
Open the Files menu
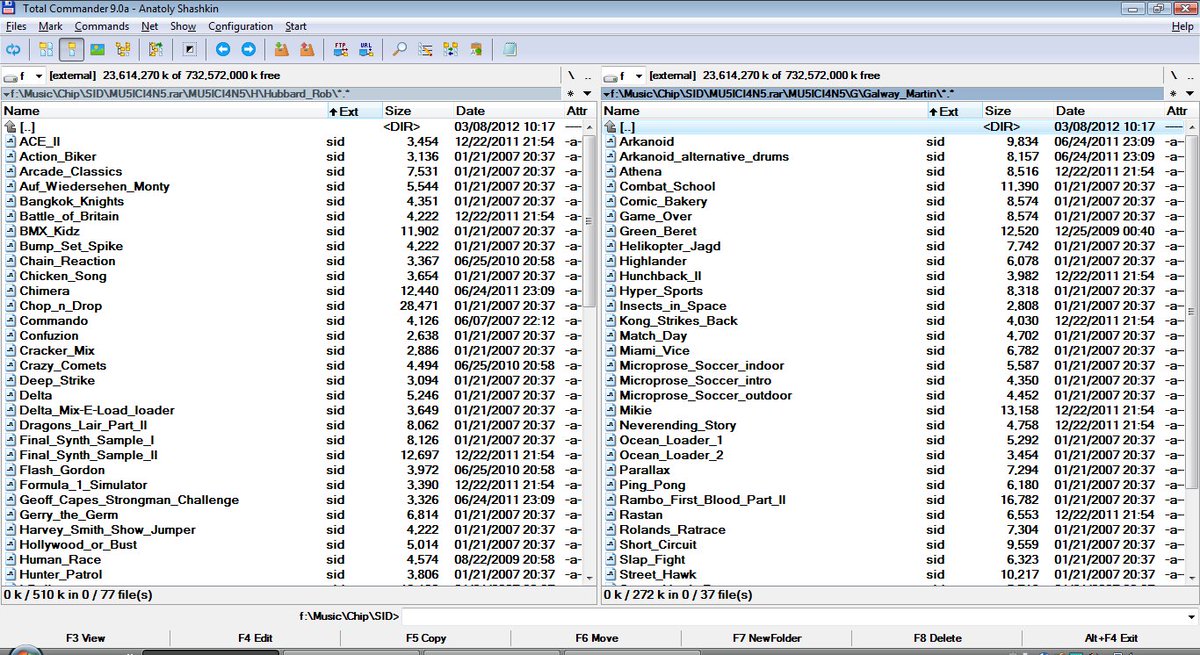pos(16,26)
